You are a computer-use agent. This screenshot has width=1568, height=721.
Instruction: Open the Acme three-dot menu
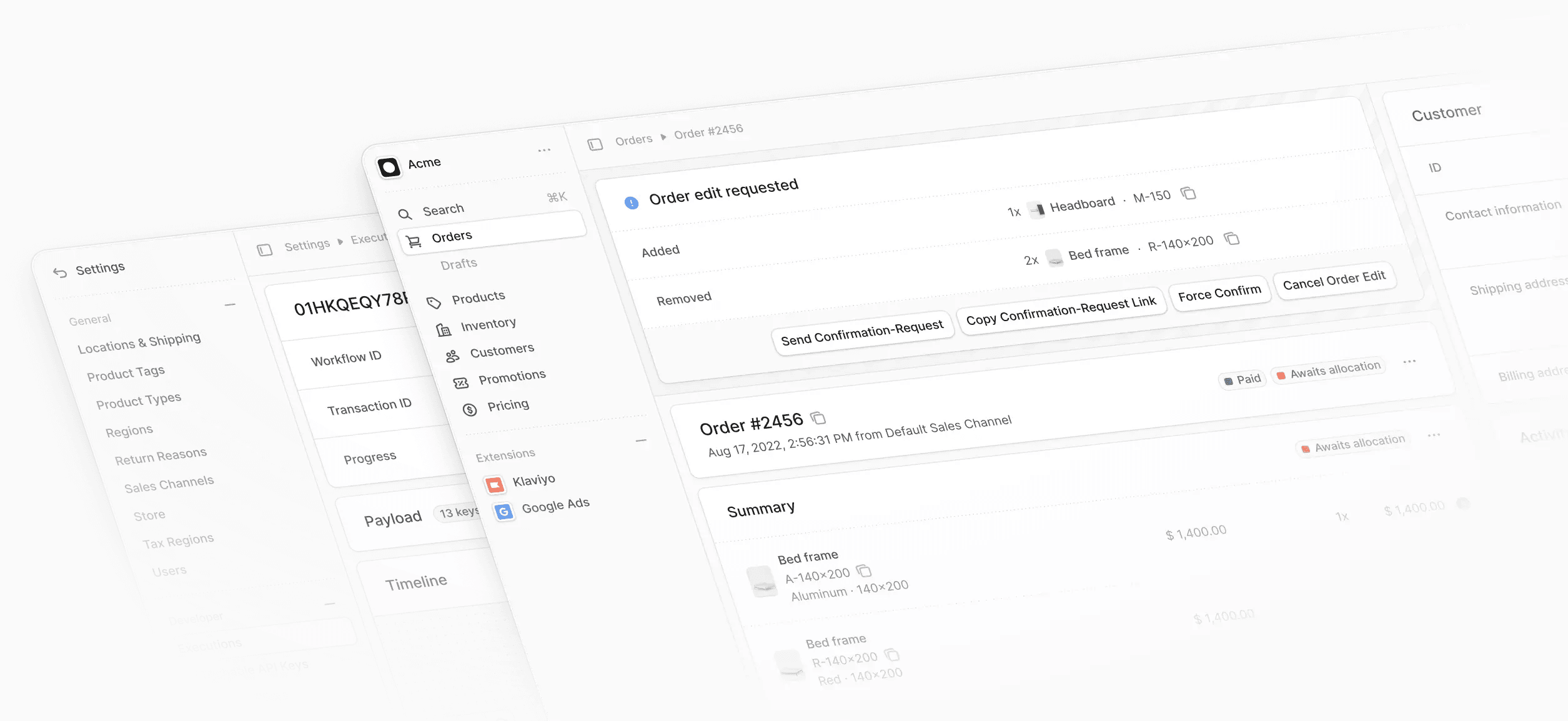(x=544, y=150)
